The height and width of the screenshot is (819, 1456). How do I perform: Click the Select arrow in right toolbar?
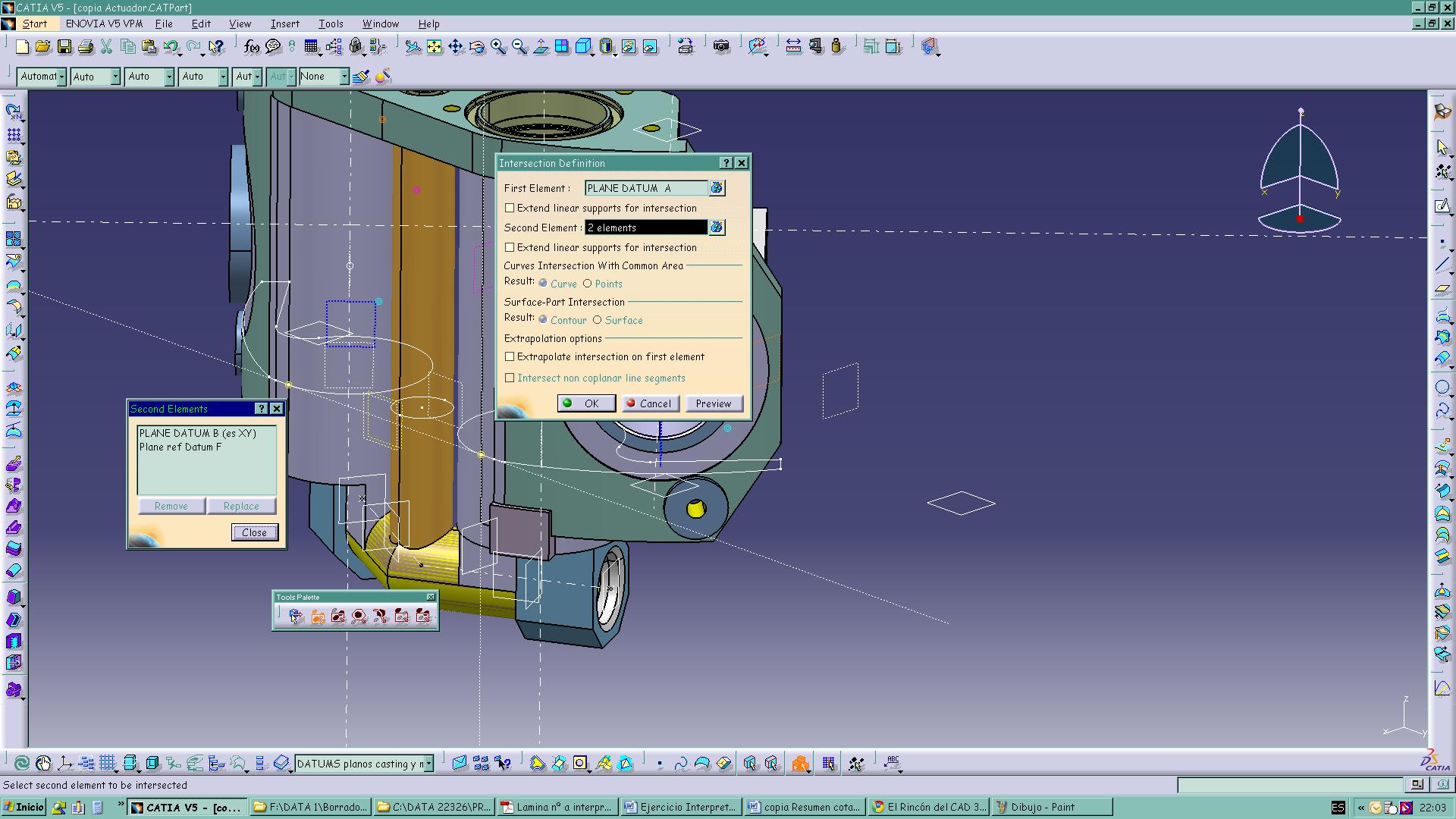coord(1442,148)
